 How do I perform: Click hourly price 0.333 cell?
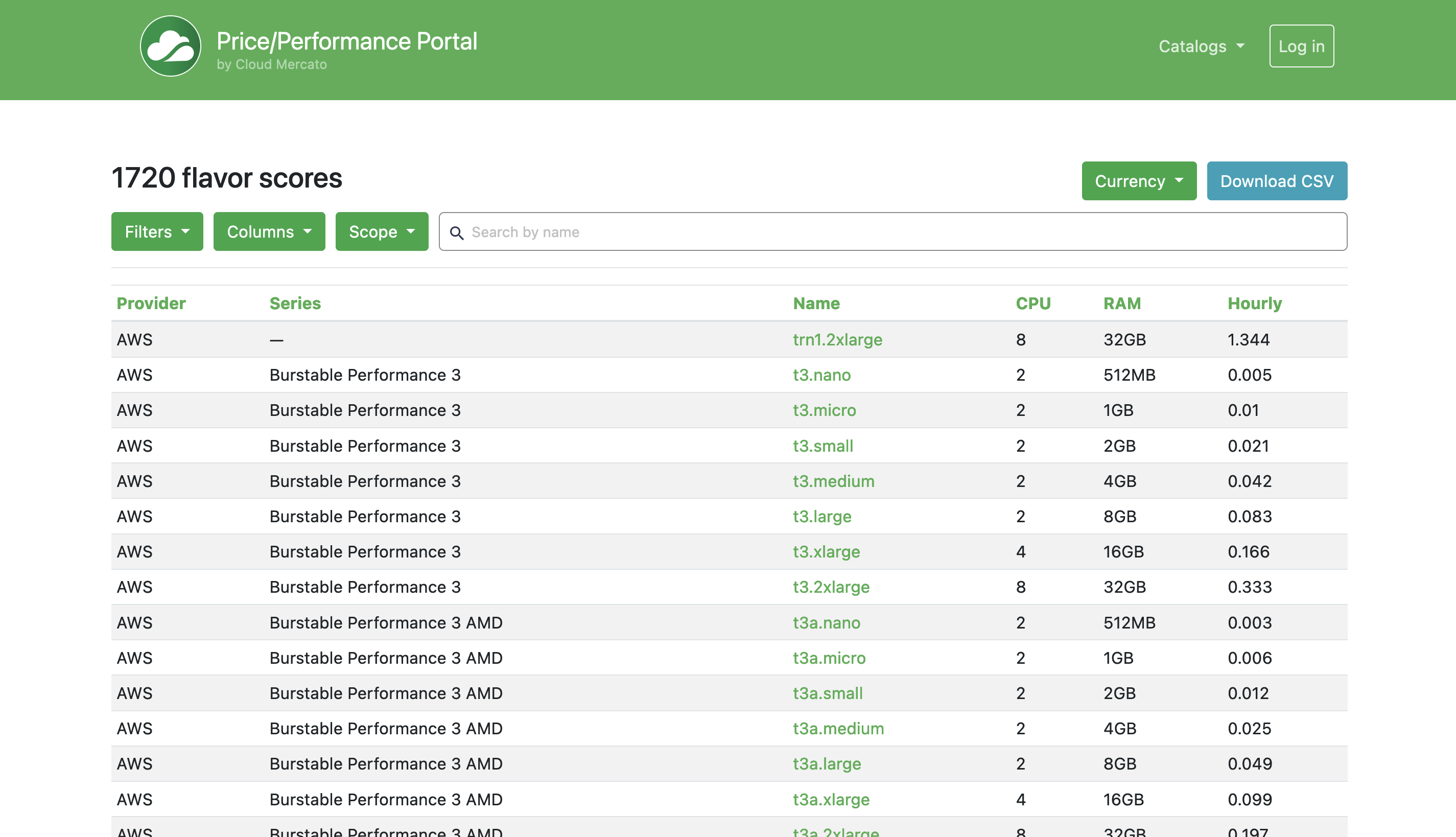tap(1250, 587)
